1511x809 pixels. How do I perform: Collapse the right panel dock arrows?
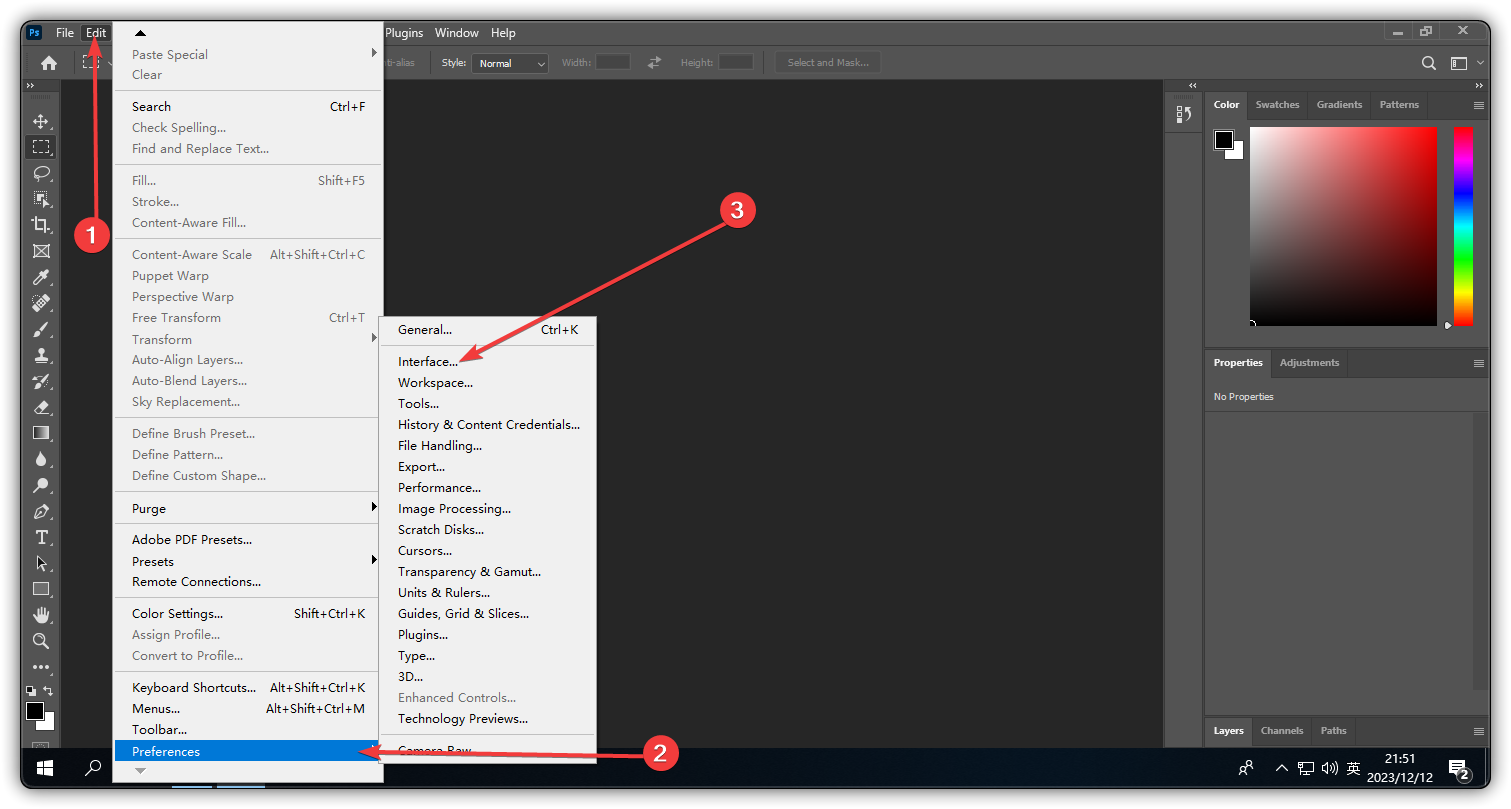[1479, 86]
